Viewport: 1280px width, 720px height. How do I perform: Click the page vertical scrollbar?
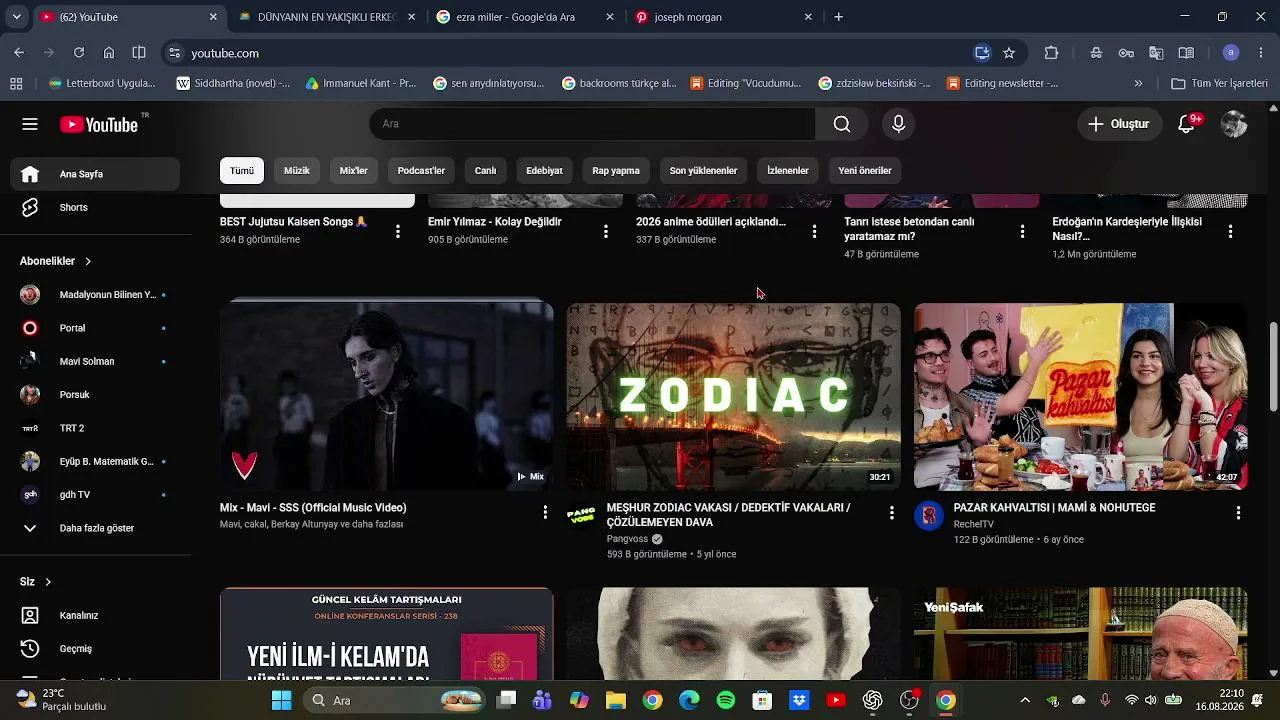point(1273,366)
